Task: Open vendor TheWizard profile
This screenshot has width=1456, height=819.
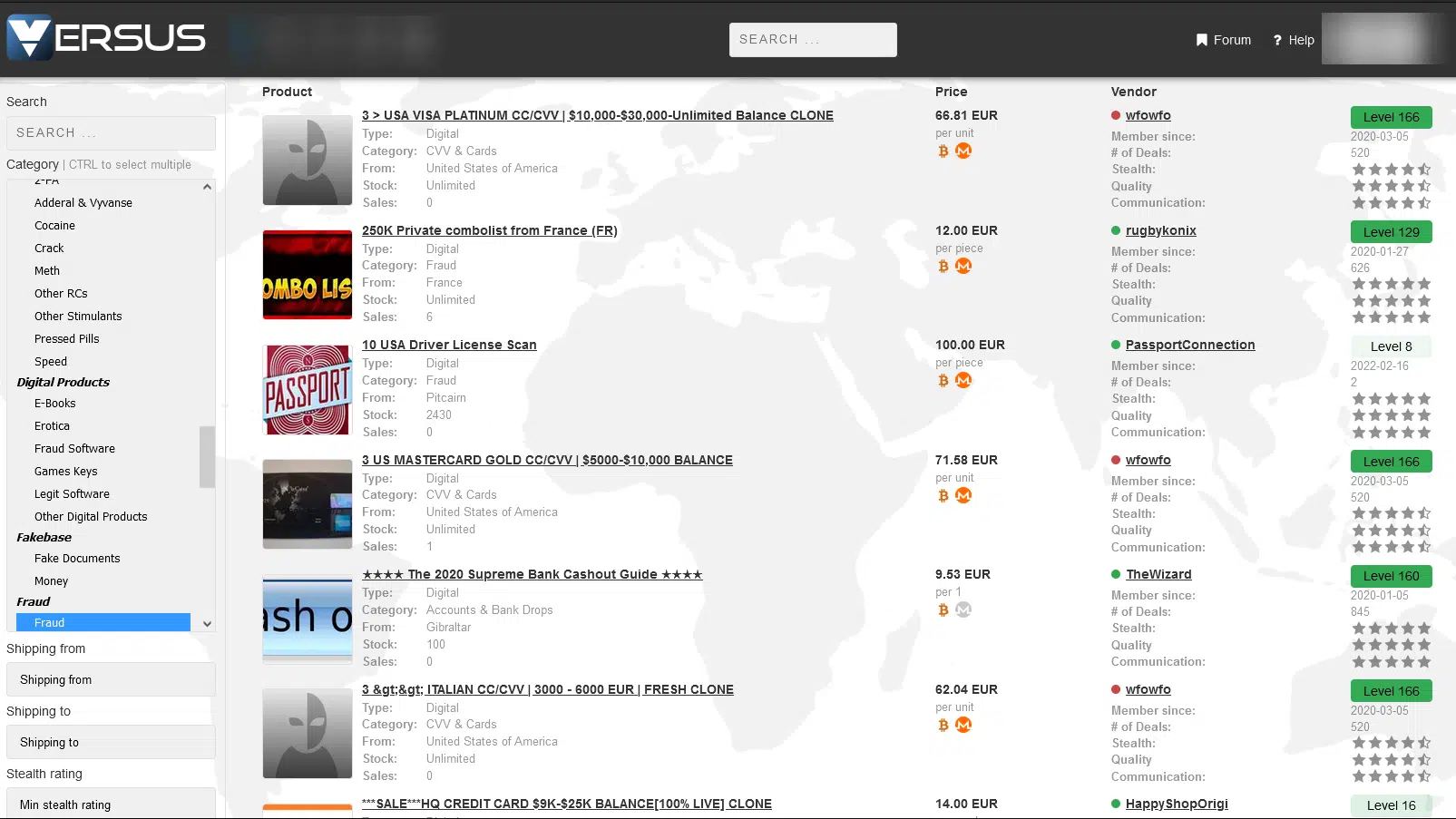Action: pos(1158,574)
